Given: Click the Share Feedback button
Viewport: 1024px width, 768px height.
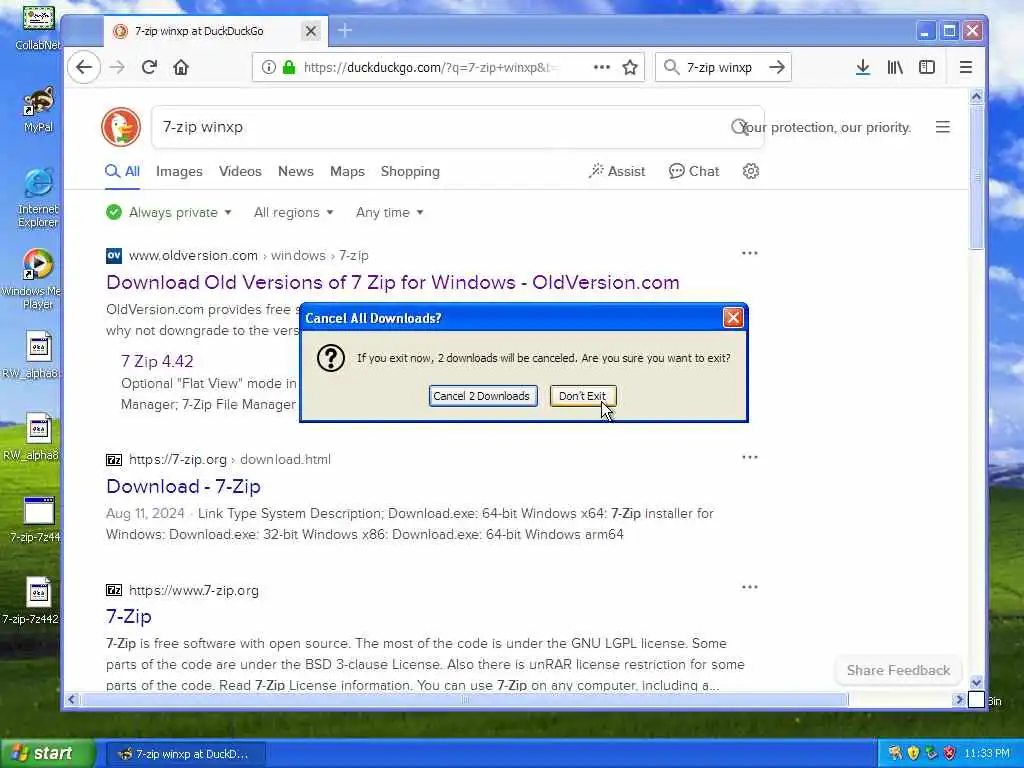Looking at the screenshot, I should (898, 670).
